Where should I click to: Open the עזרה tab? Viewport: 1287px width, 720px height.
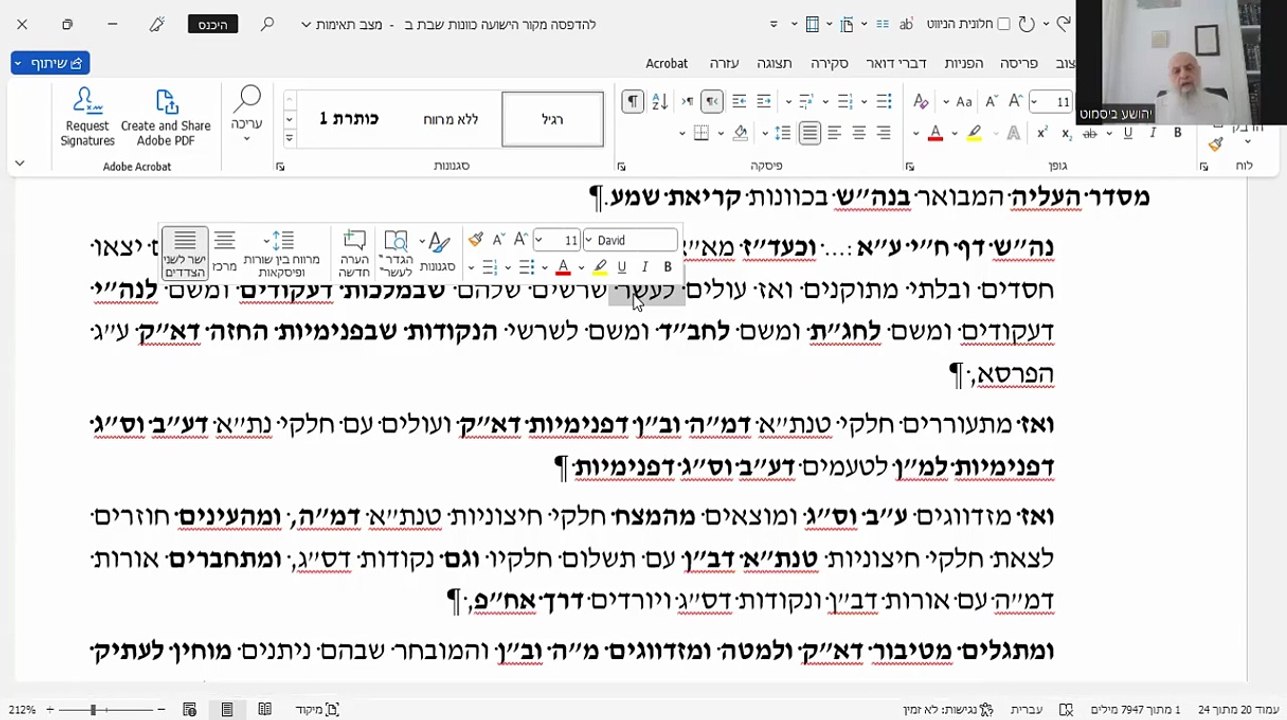pyautogui.click(x=724, y=63)
